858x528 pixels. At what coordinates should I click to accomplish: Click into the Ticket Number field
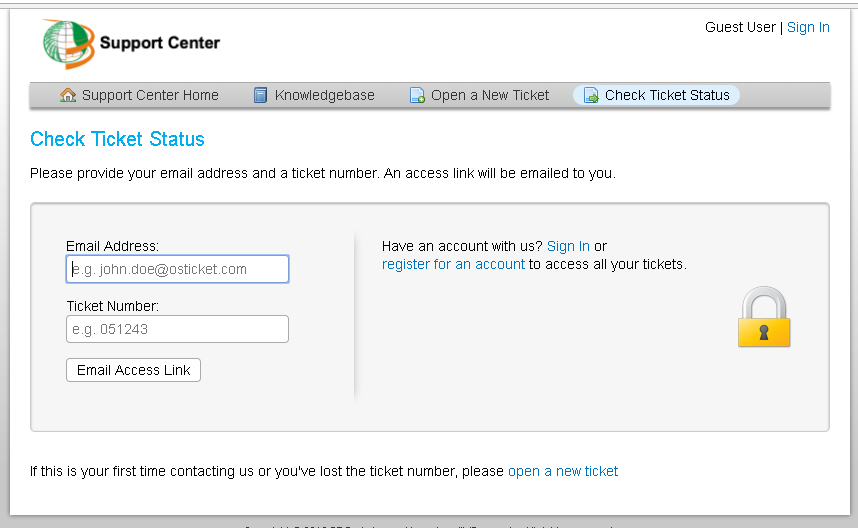coord(177,329)
